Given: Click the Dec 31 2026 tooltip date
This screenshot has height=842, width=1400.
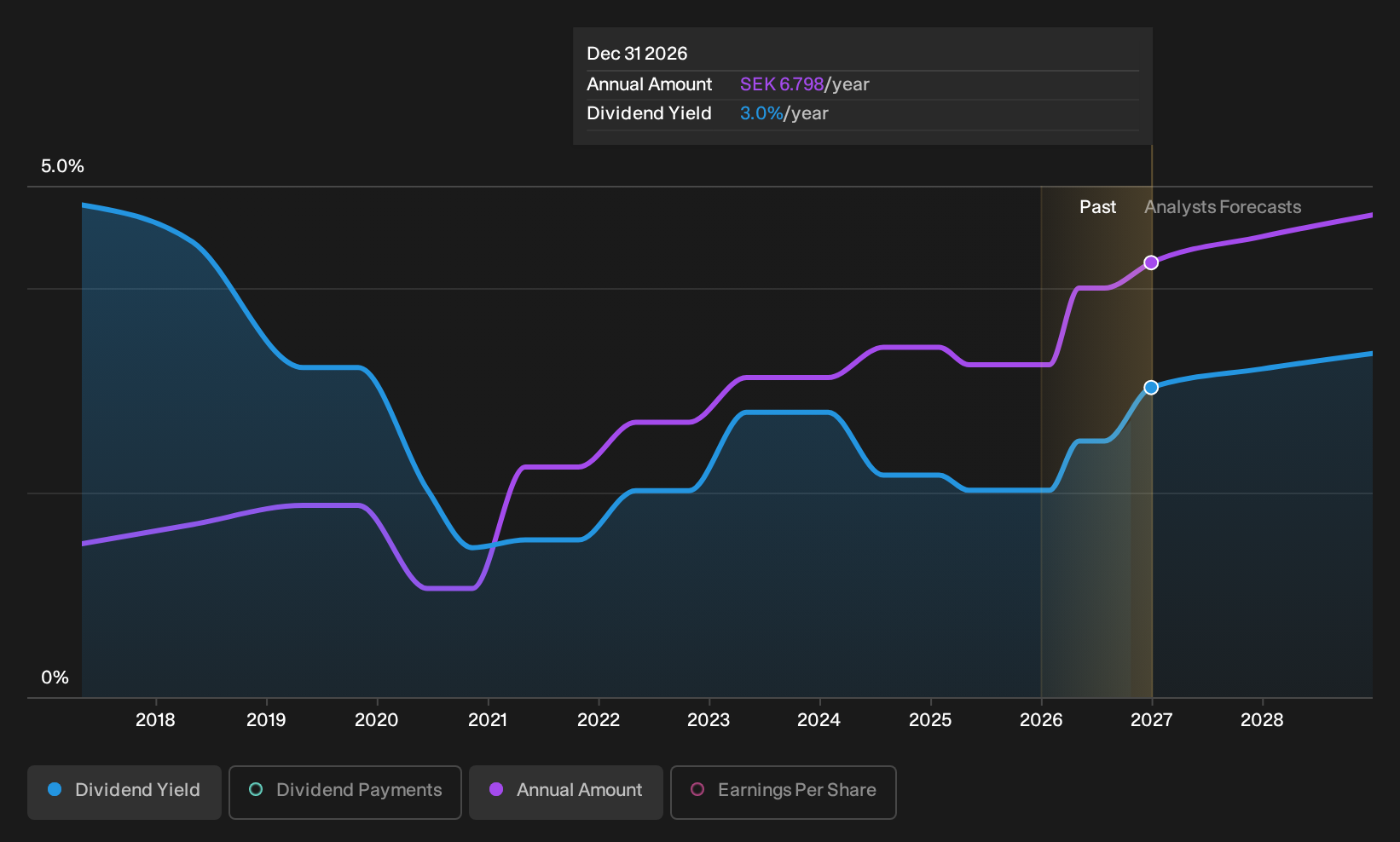Looking at the screenshot, I should 637,54.
